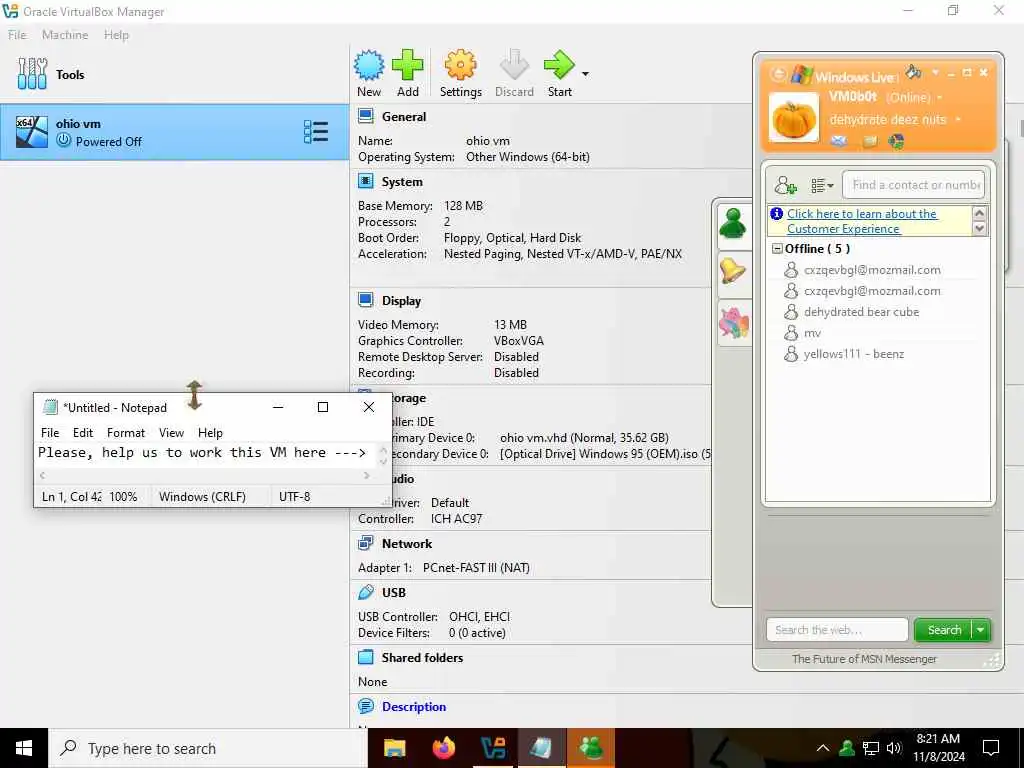Open the ohio vm list menu icon
This screenshot has height=768, width=1024.
[316, 132]
